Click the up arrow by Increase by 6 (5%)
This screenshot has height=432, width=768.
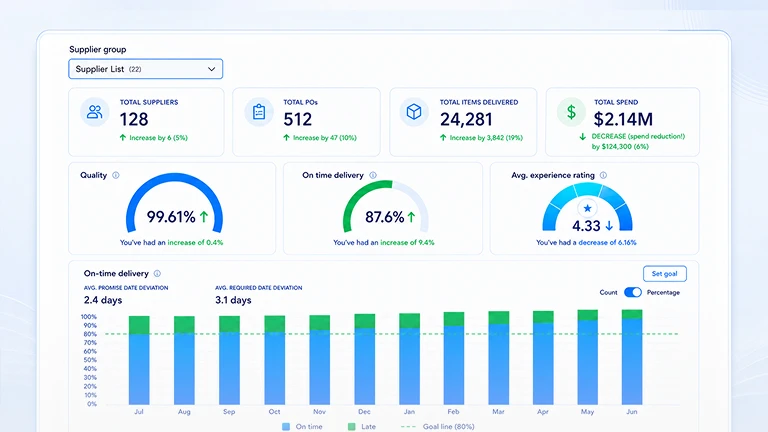click(123, 138)
